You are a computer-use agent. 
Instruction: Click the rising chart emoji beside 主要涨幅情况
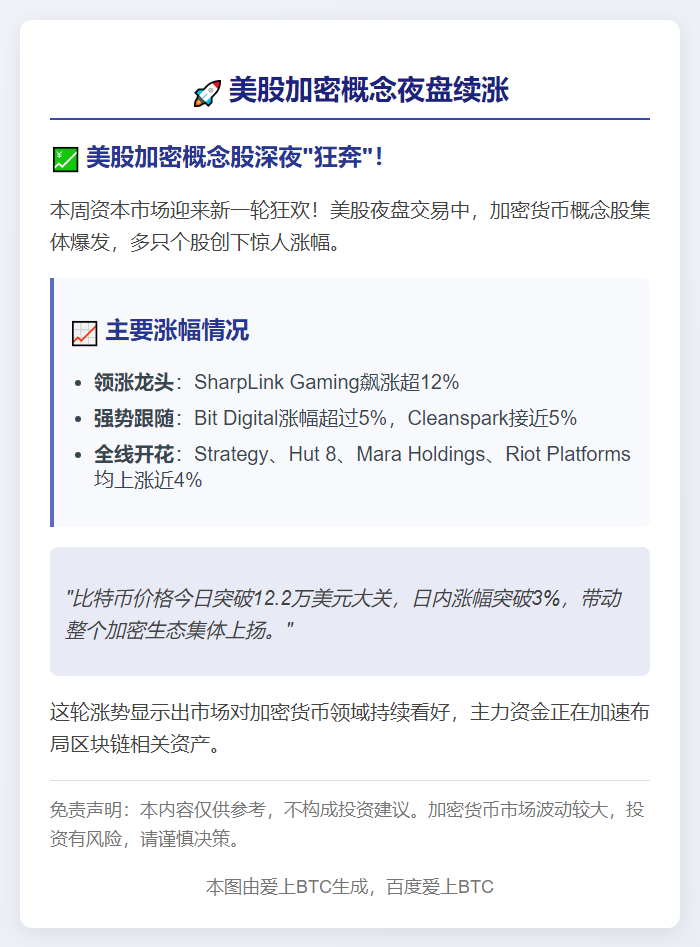pyautogui.click(x=85, y=333)
